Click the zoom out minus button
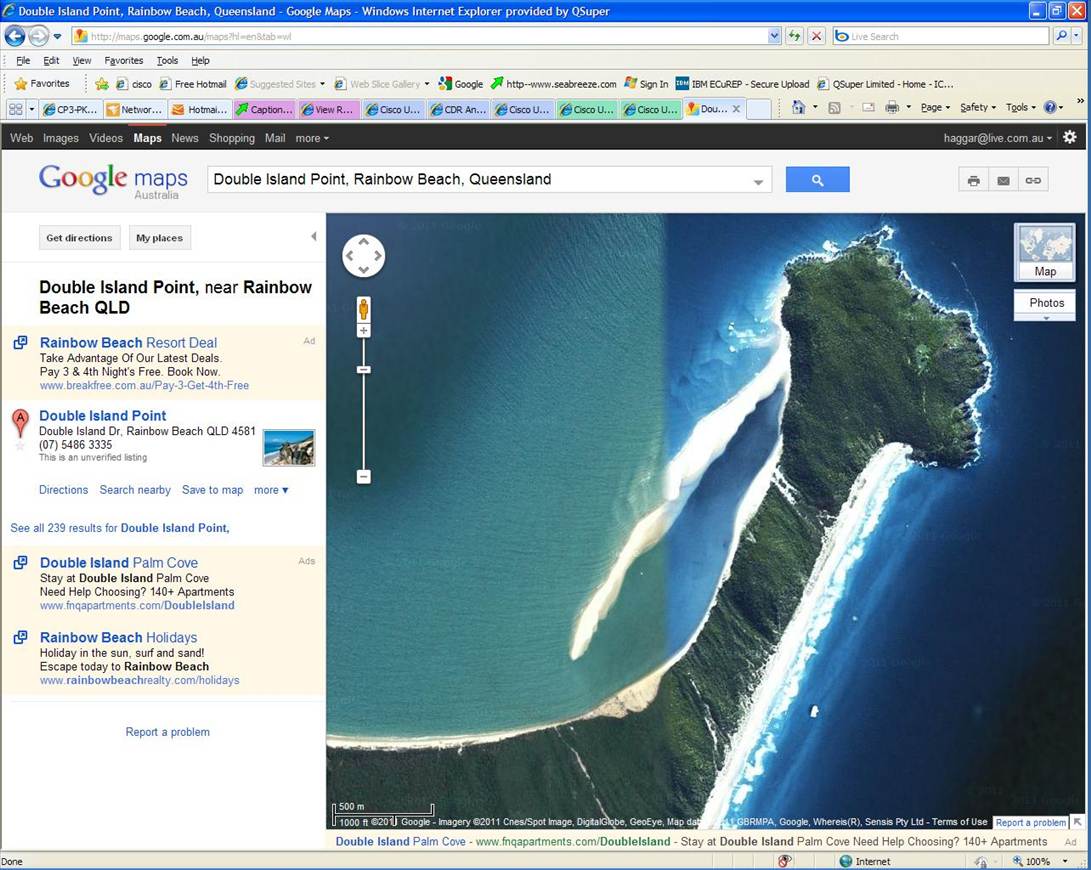The height and width of the screenshot is (870, 1091). point(364,477)
